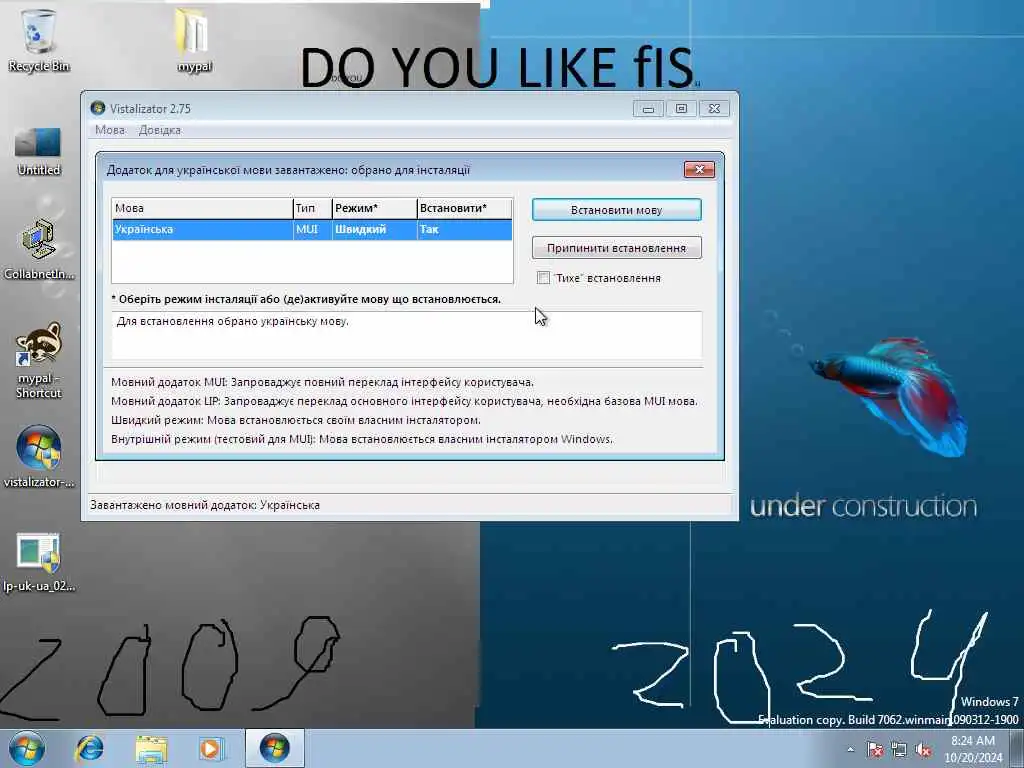
Task: Click the Встановити* column header
Action: point(464,208)
